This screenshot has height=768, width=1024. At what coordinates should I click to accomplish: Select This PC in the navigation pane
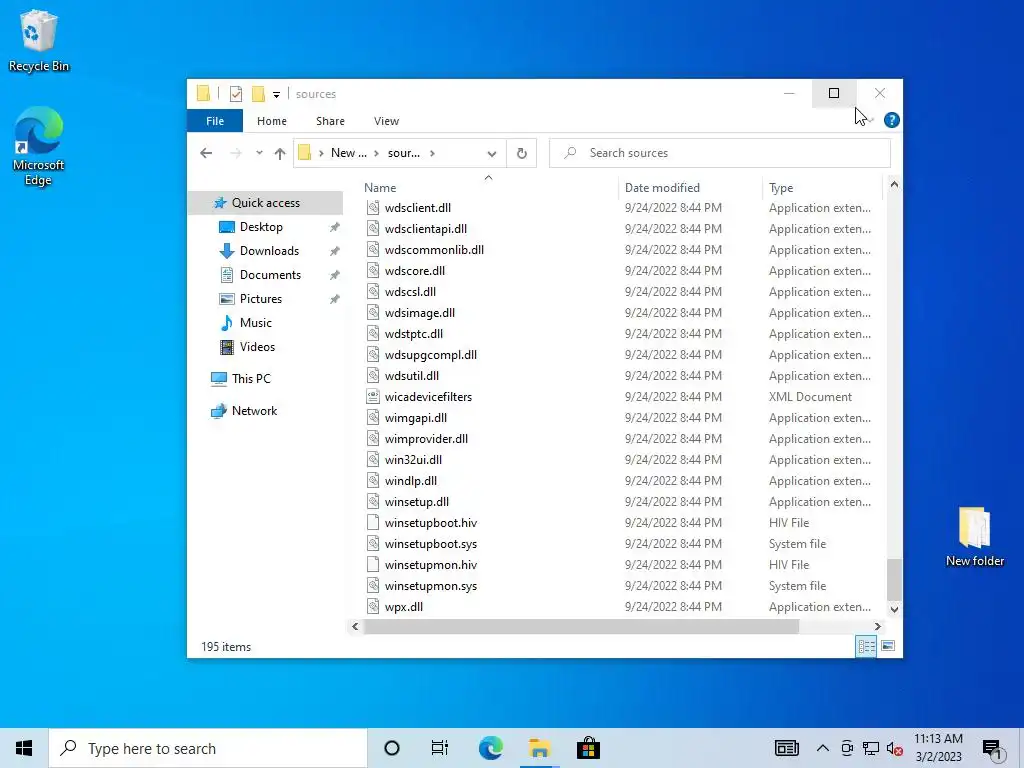click(x=251, y=379)
